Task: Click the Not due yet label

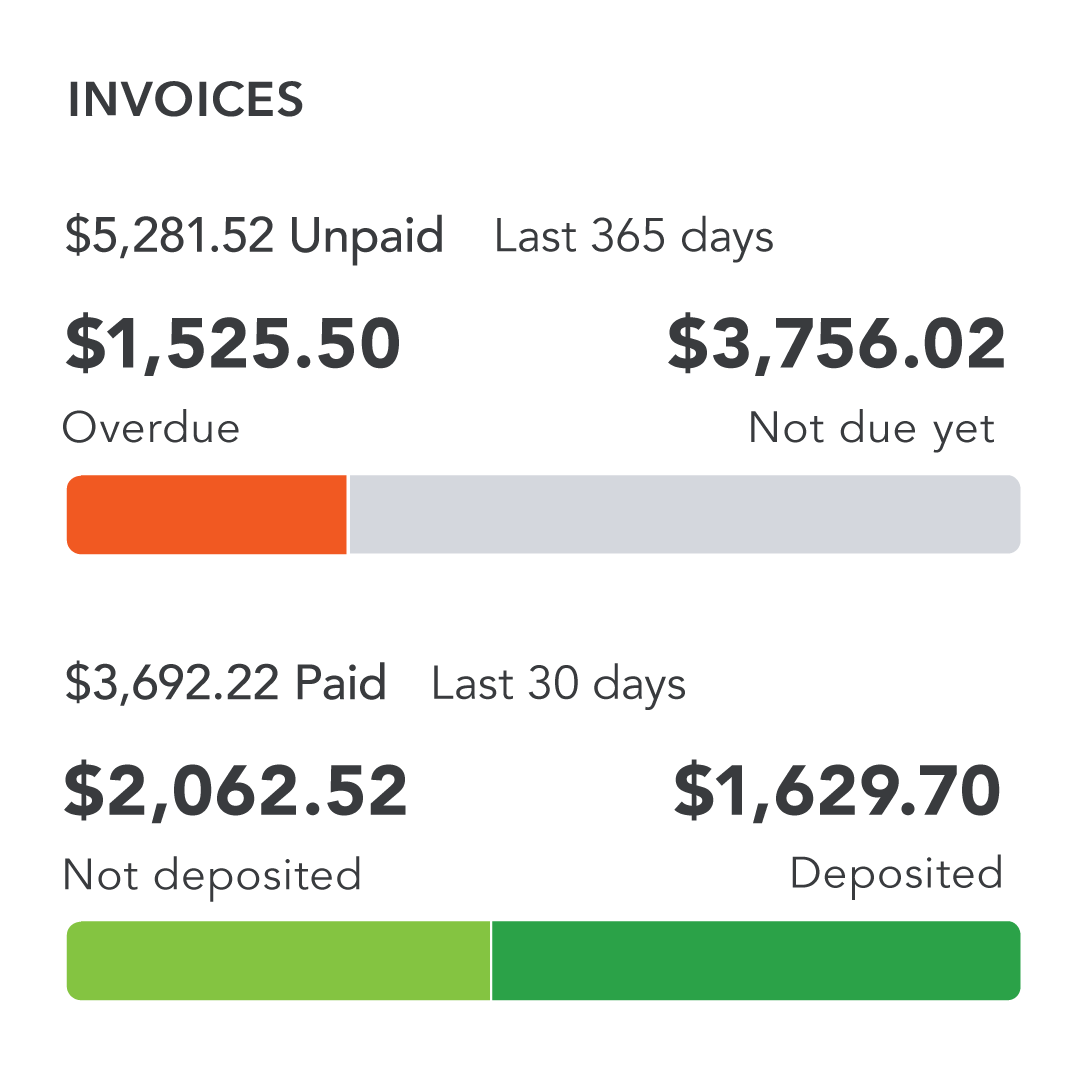Action: pos(871,428)
